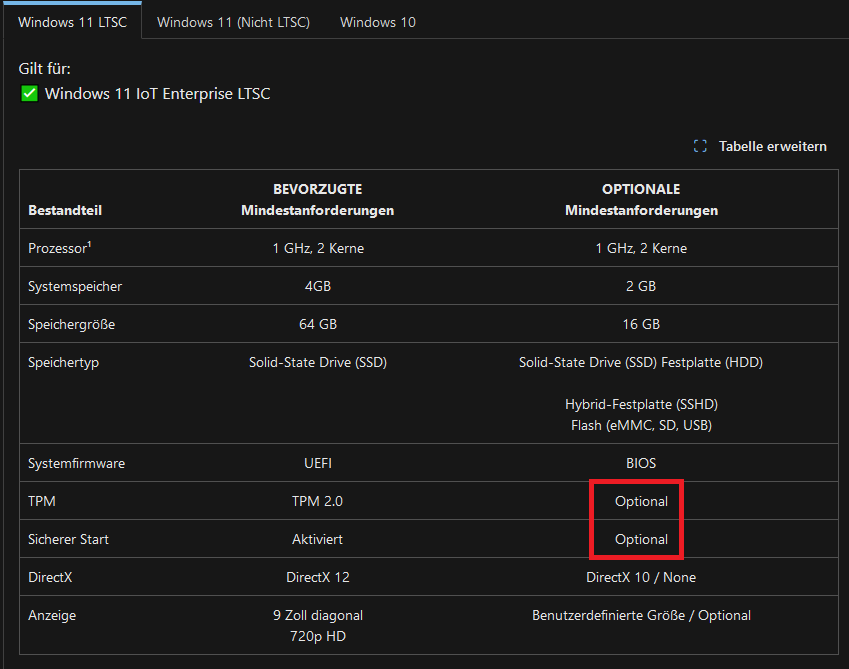Click the Systemfirmware row label
Viewport: 849px width, 669px height.
pos(76,463)
